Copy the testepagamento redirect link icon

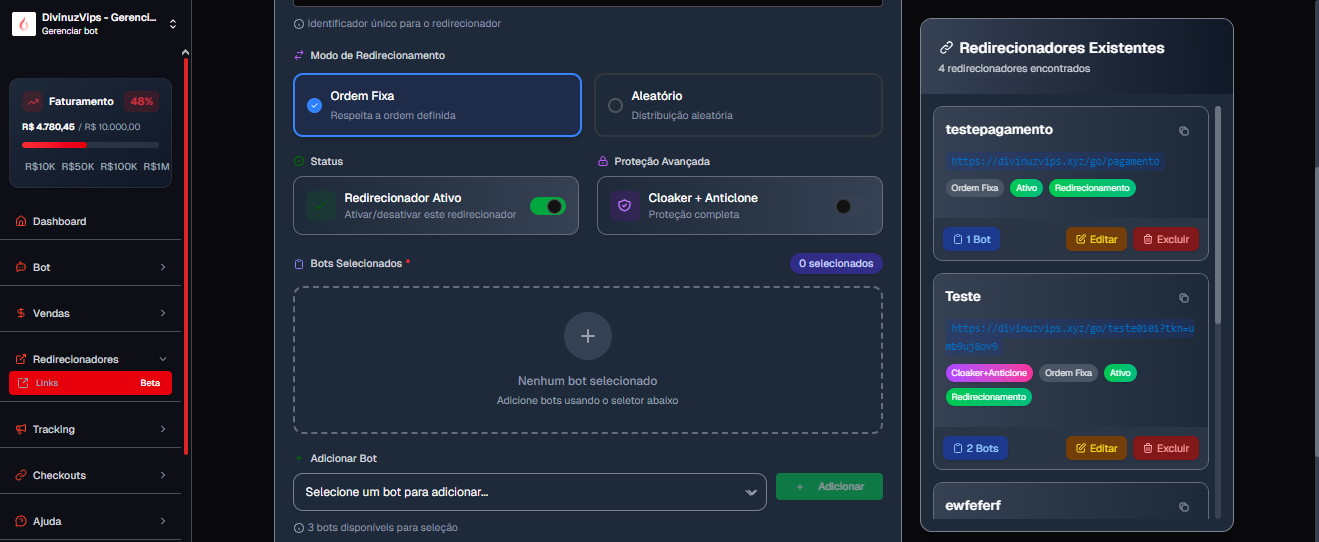point(1184,131)
